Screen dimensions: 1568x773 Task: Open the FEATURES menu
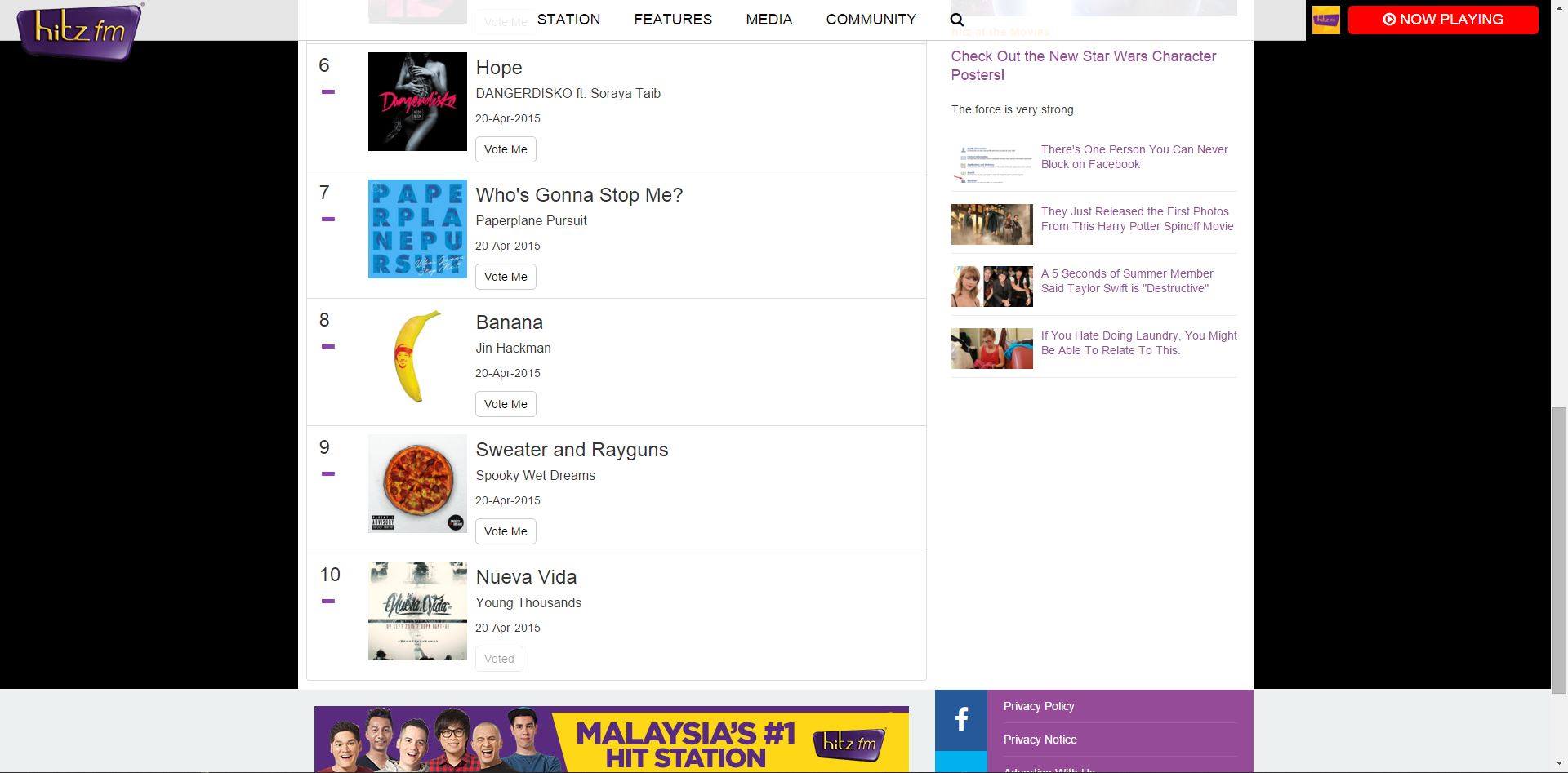pyautogui.click(x=673, y=20)
